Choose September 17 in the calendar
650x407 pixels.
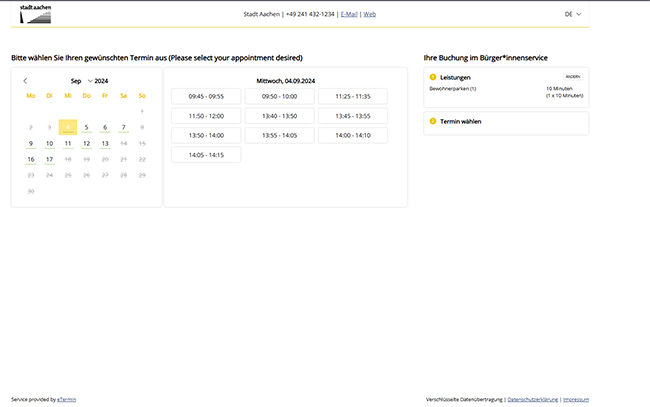(49, 159)
